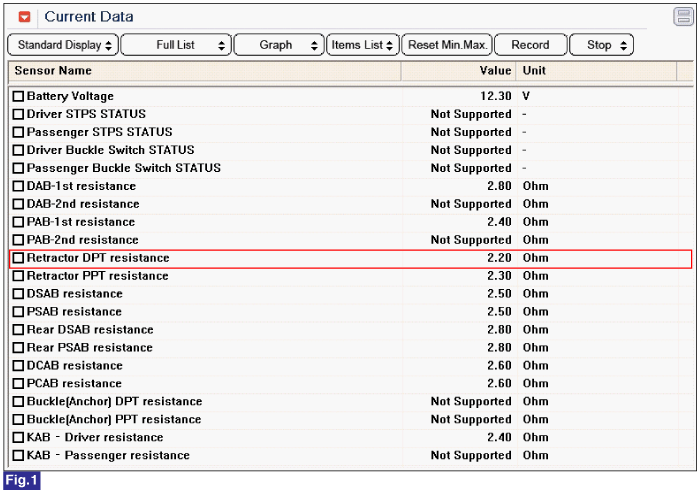Check the Rear PSAB resistance checkbox
This screenshot has width=700, height=491.
[18, 348]
